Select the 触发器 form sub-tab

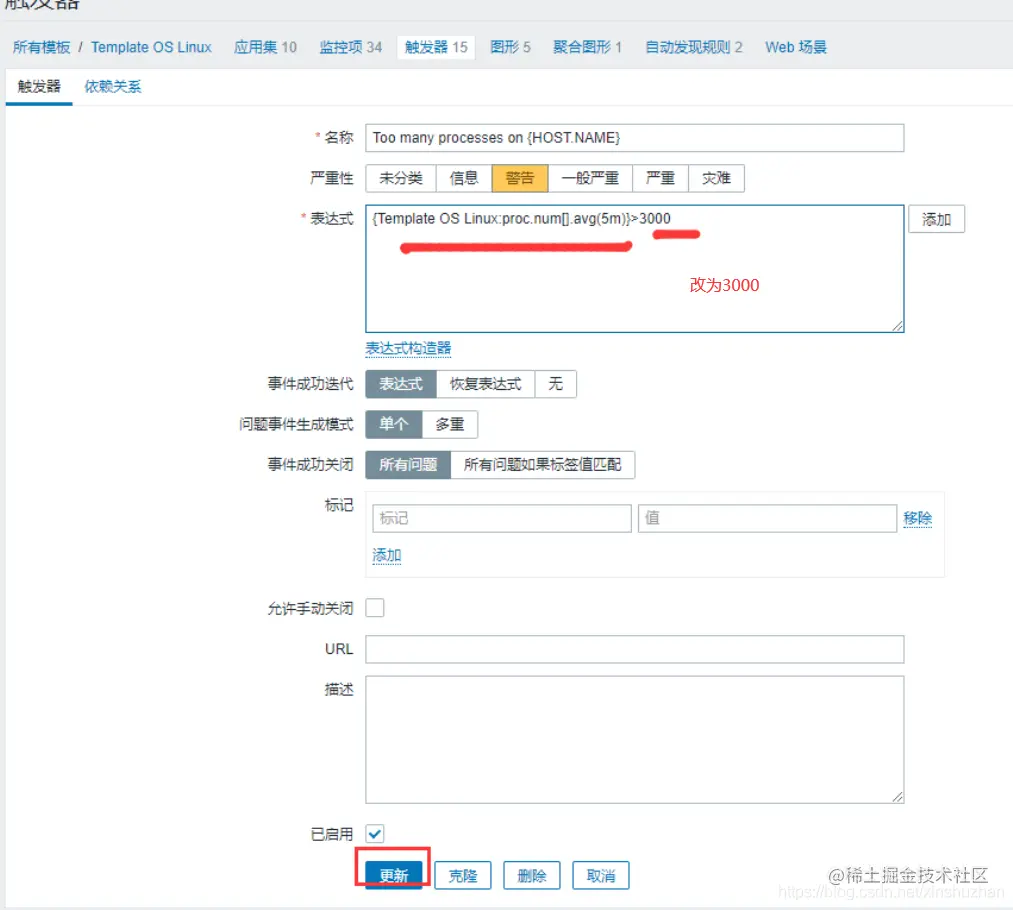(x=39, y=87)
